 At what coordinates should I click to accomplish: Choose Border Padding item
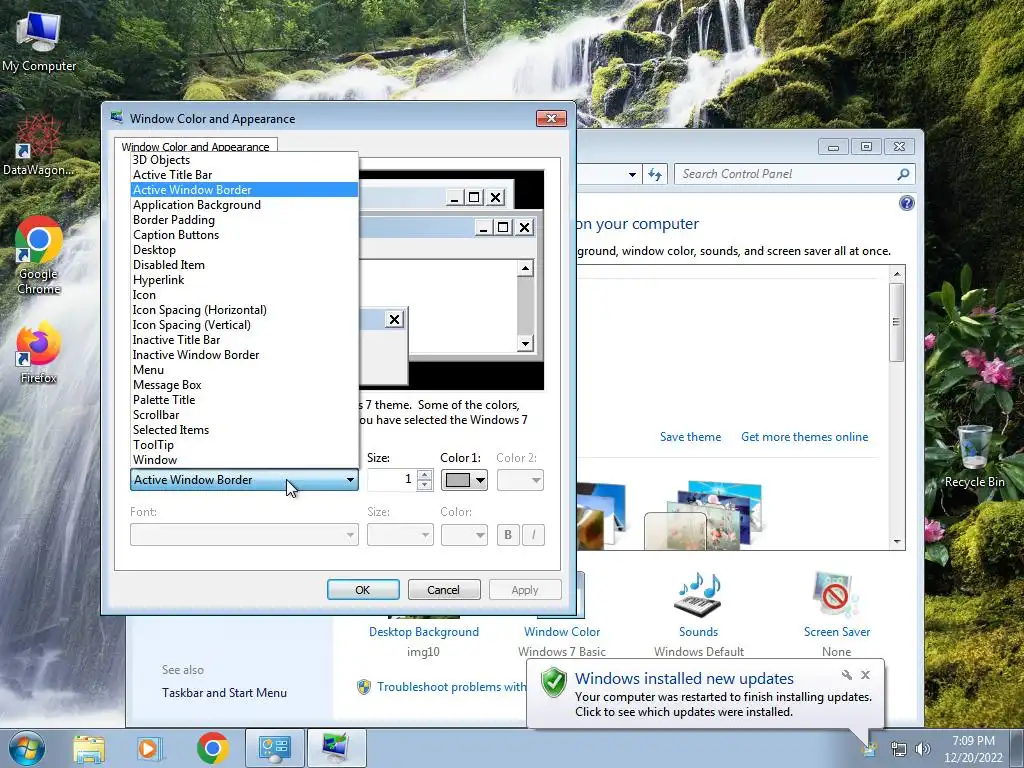pyautogui.click(x=244, y=220)
